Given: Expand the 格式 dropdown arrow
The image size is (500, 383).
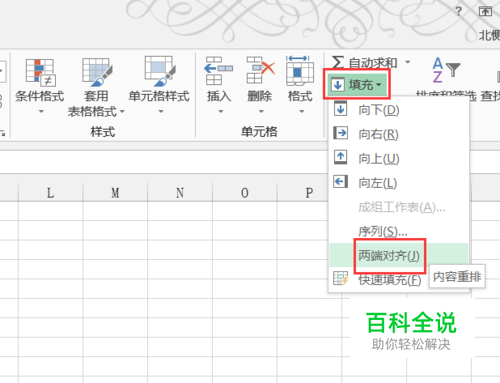Looking at the screenshot, I should pyautogui.click(x=302, y=111).
